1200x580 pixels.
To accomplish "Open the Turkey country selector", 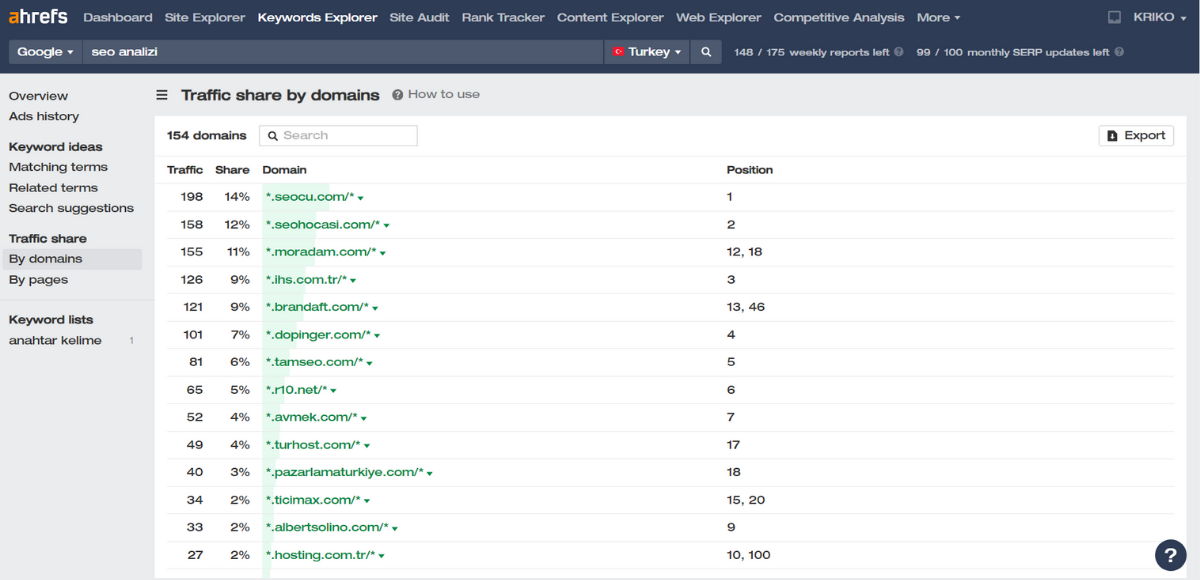I will [x=647, y=52].
